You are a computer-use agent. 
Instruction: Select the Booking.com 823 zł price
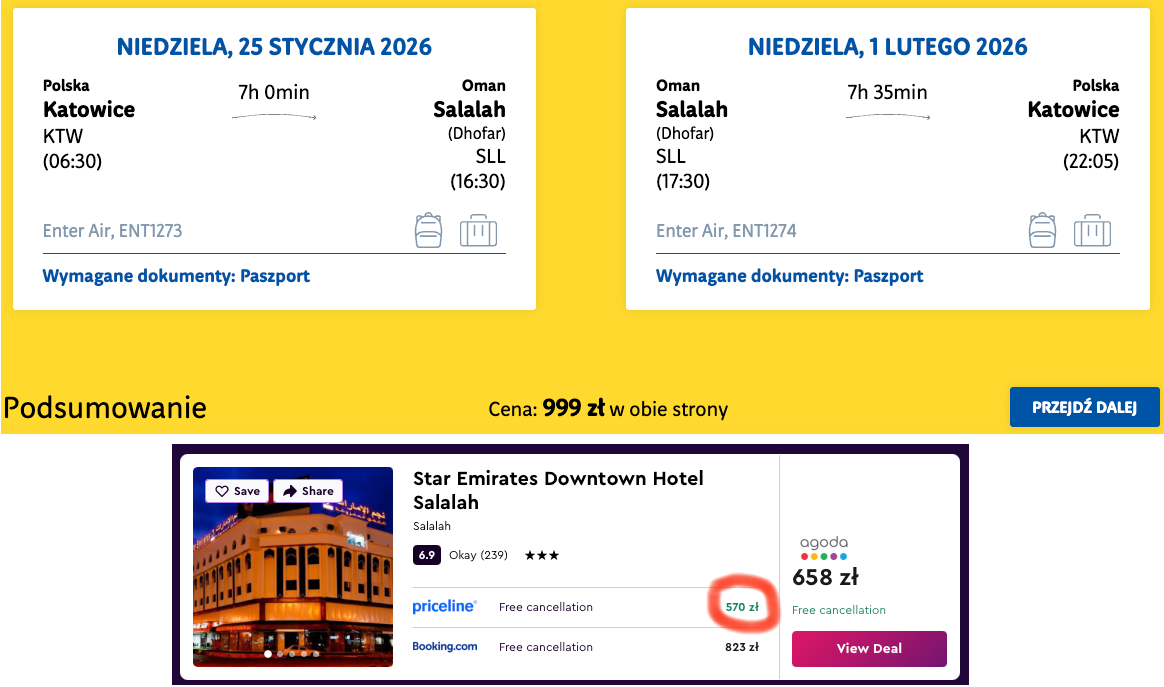click(x=742, y=647)
